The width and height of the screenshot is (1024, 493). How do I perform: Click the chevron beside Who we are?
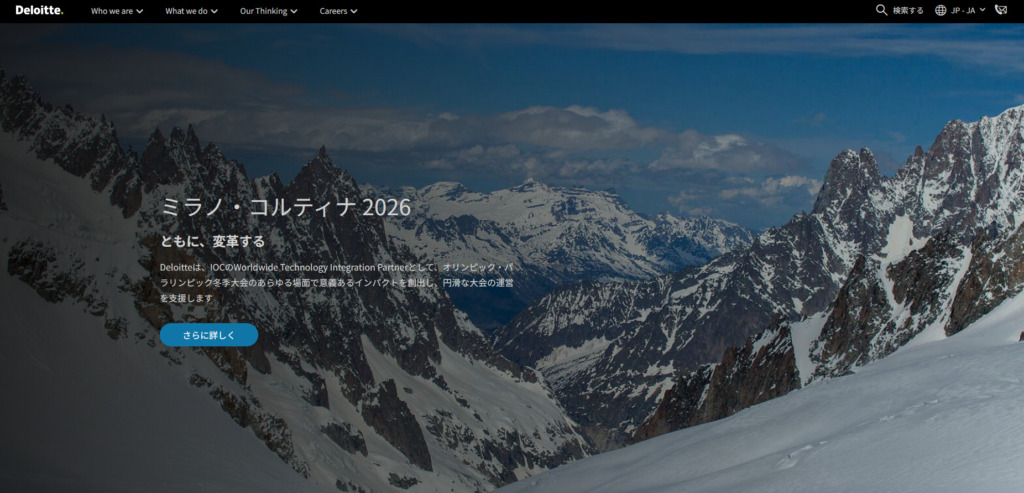pyautogui.click(x=139, y=12)
